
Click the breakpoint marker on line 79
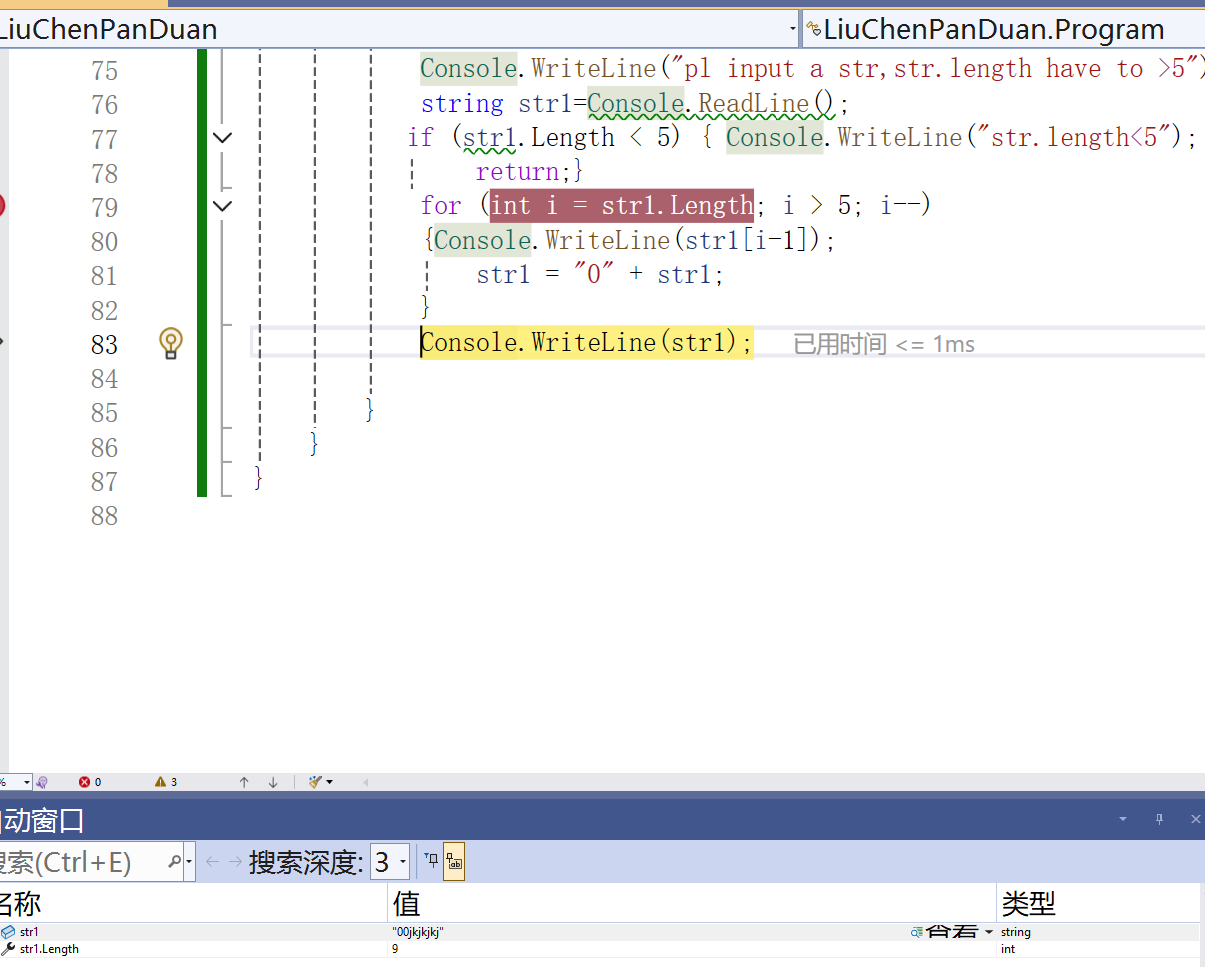tap(1, 206)
